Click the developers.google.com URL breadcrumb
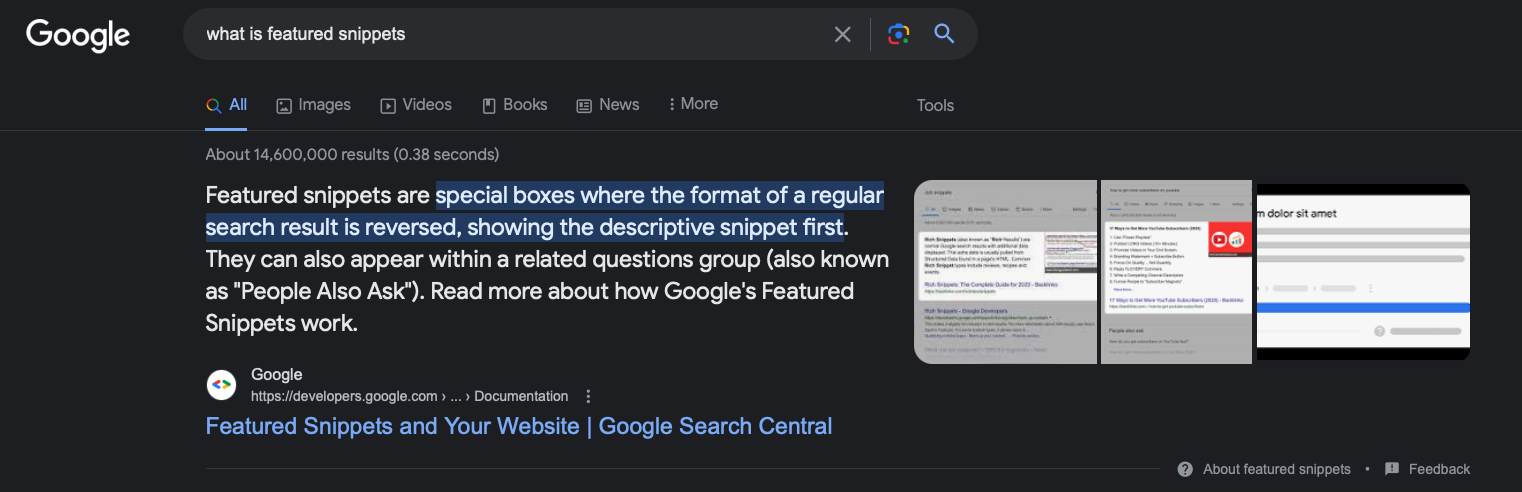 (x=410, y=396)
